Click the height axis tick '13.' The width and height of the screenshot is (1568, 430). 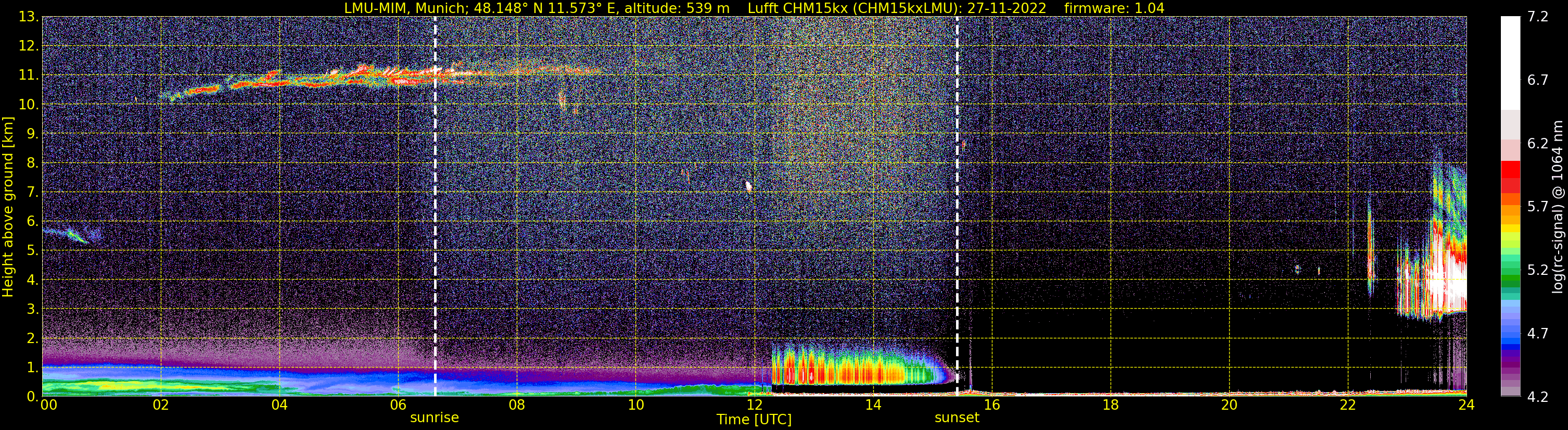point(28,17)
